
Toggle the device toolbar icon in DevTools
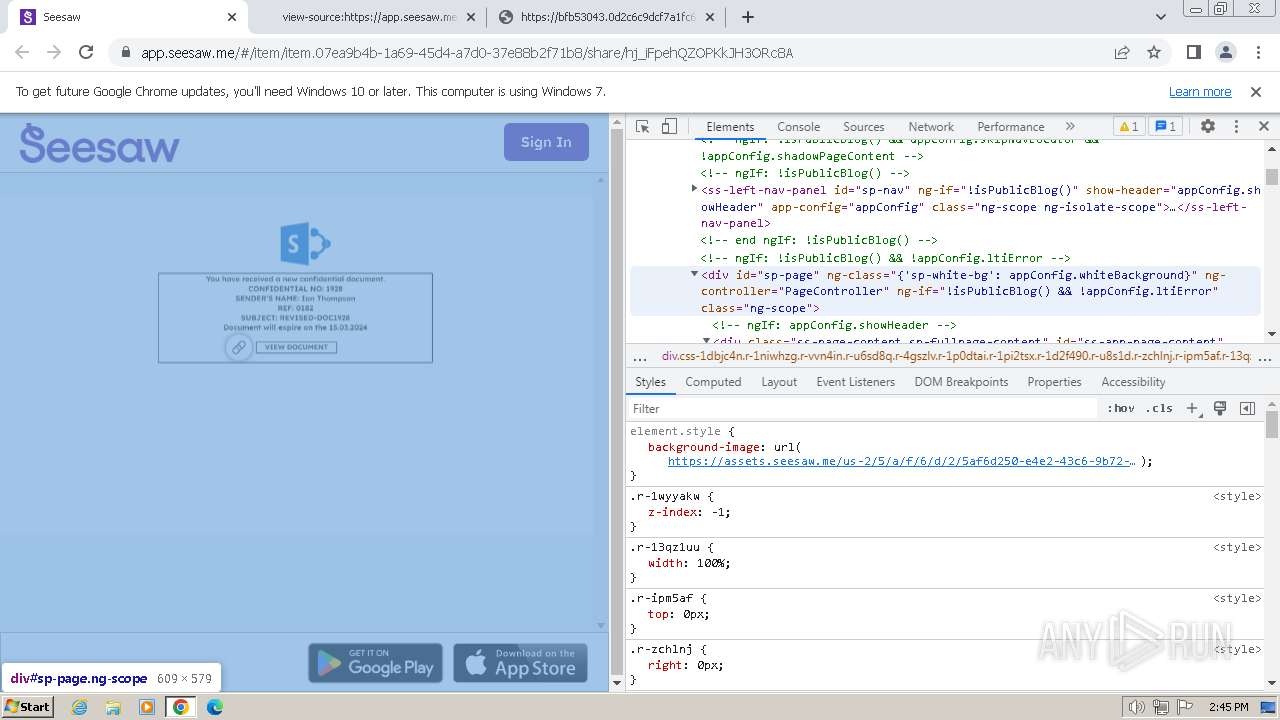pyautogui.click(x=669, y=127)
